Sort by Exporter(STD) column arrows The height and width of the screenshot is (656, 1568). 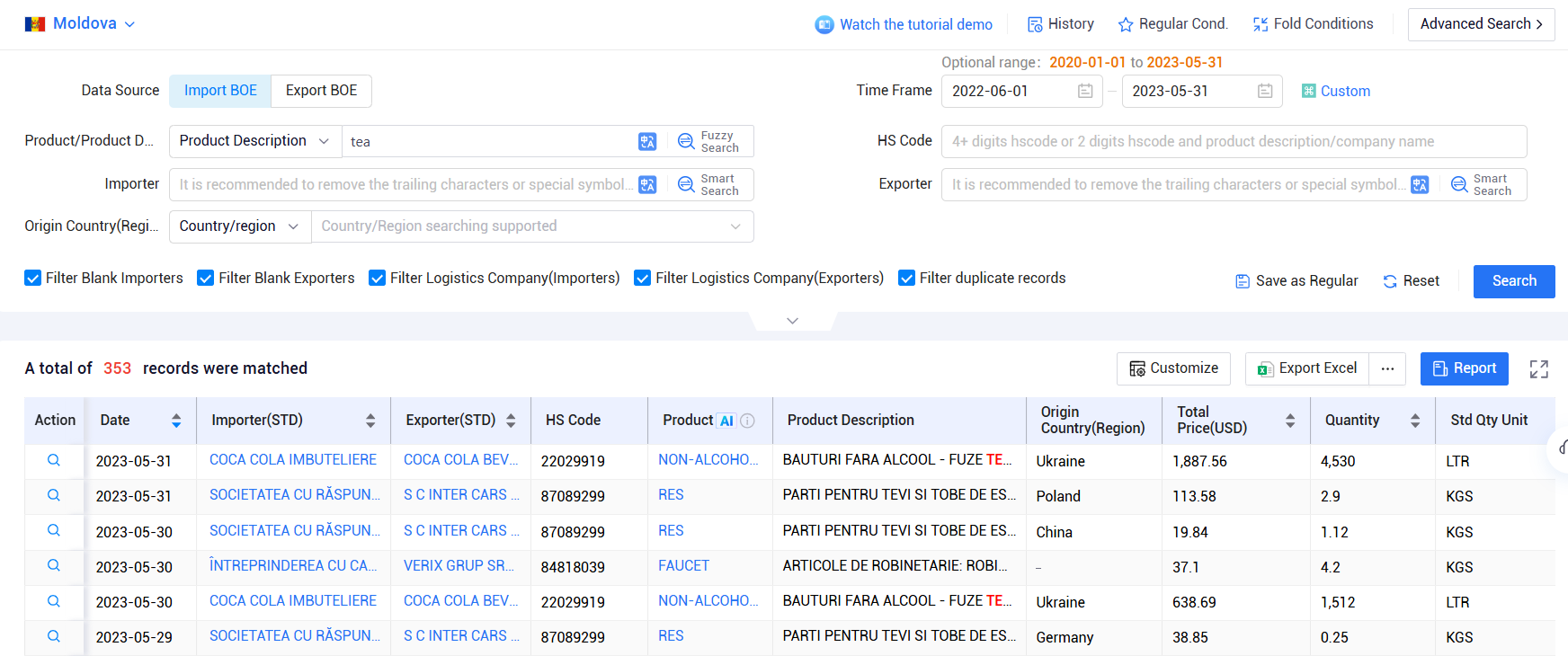pos(511,421)
